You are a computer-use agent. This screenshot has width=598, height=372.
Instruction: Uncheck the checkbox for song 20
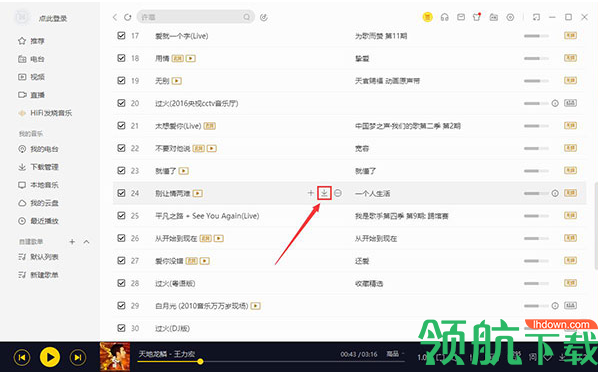pyautogui.click(x=121, y=103)
